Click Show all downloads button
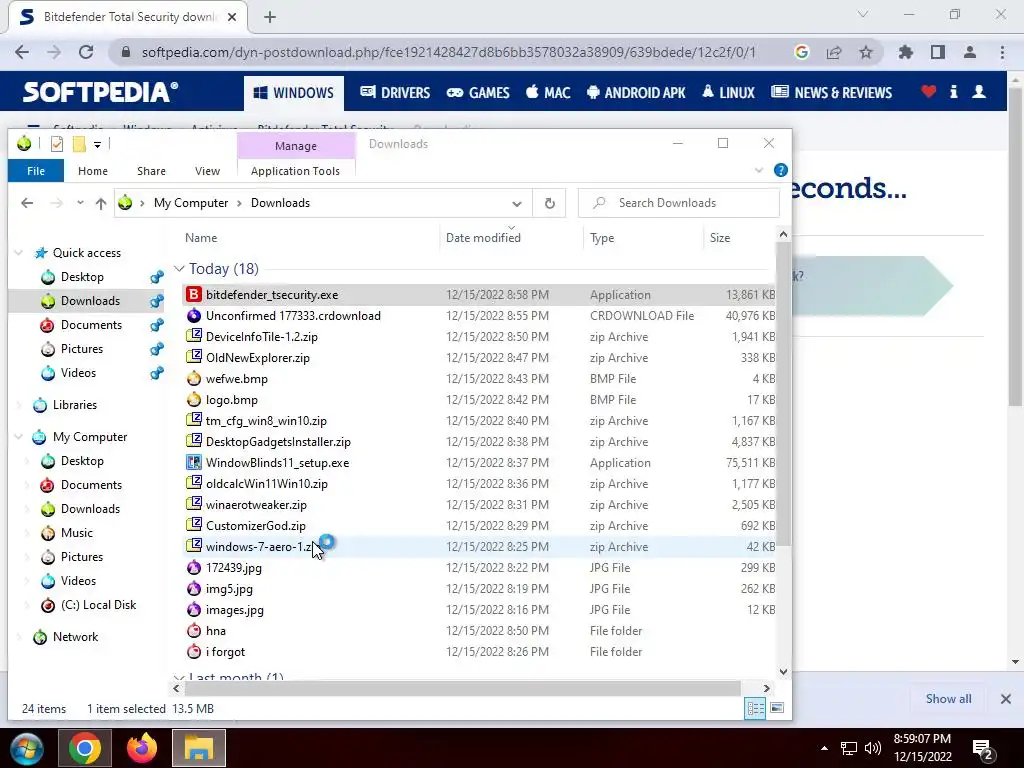The width and height of the screenshot is (1024, 768). coord(948,699)
